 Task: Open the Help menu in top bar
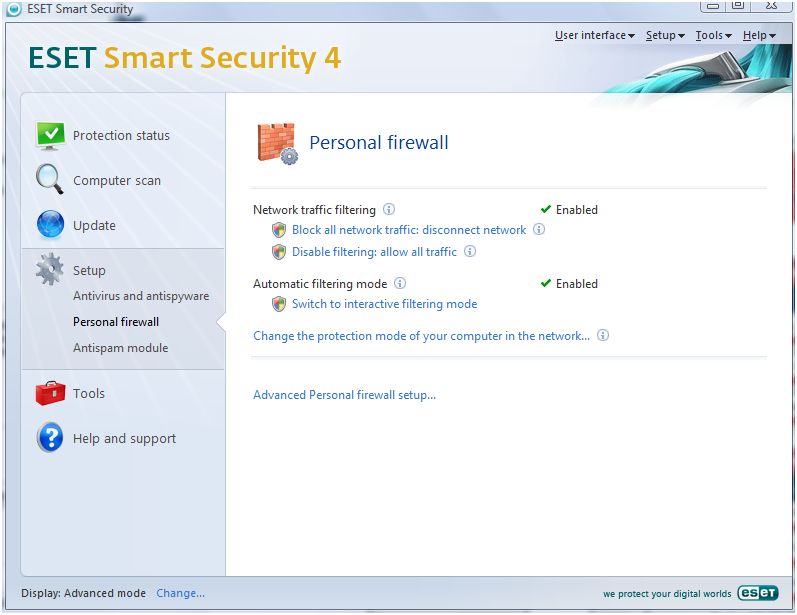coord(759,36)
